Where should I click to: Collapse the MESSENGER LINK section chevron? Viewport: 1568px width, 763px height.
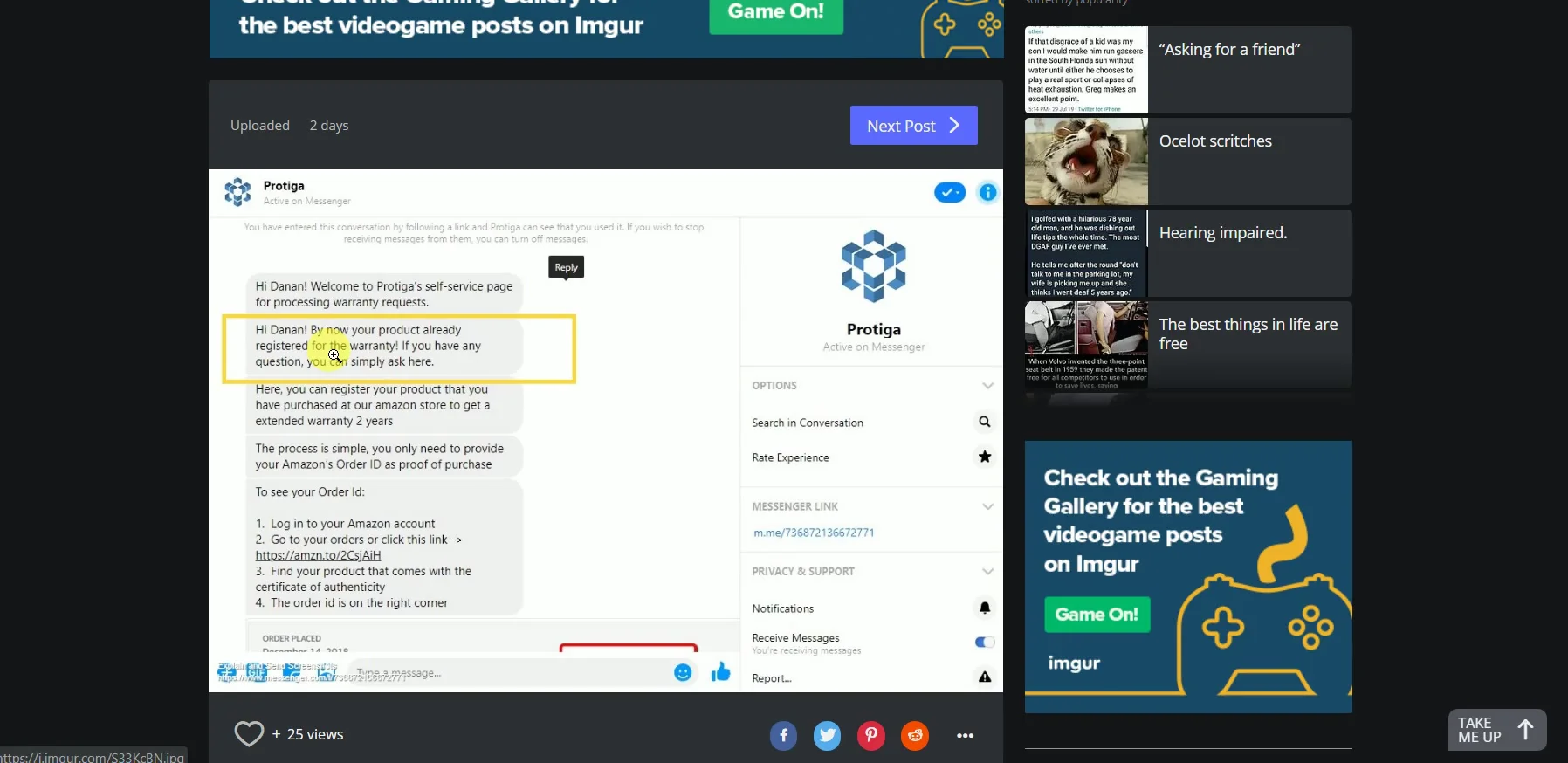point(987,506)
